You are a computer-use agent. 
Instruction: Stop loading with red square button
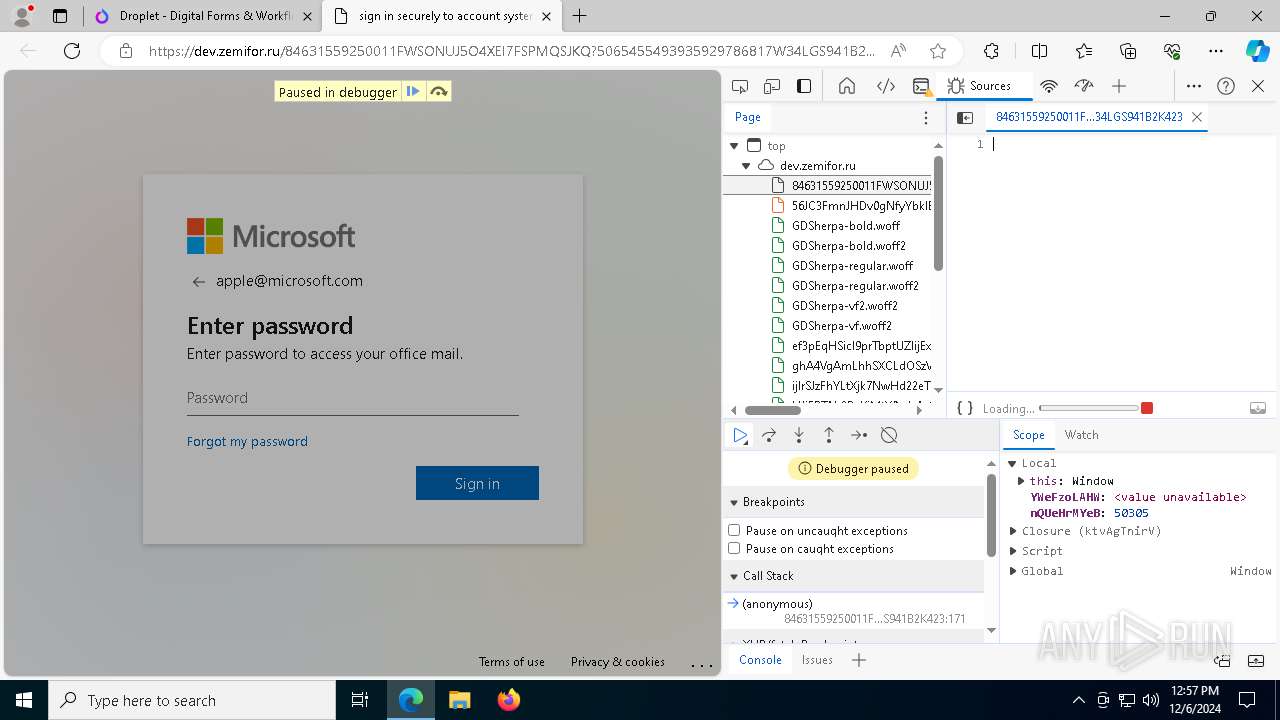click(1147, 408)
